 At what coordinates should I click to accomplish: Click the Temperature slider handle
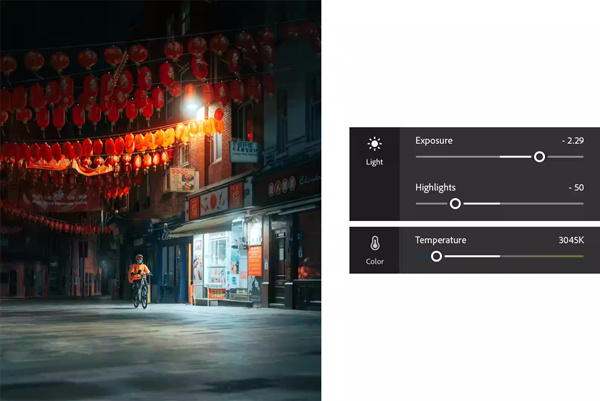point(436,256)
